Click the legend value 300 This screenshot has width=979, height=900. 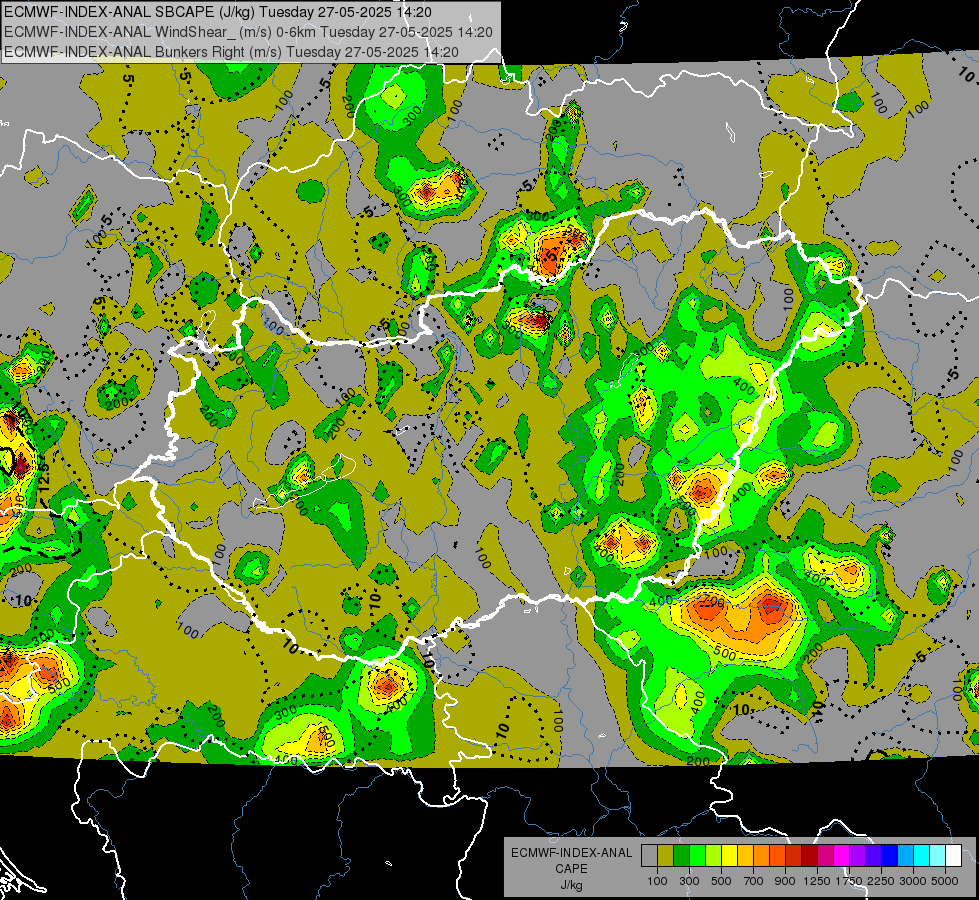pos(689,881)
